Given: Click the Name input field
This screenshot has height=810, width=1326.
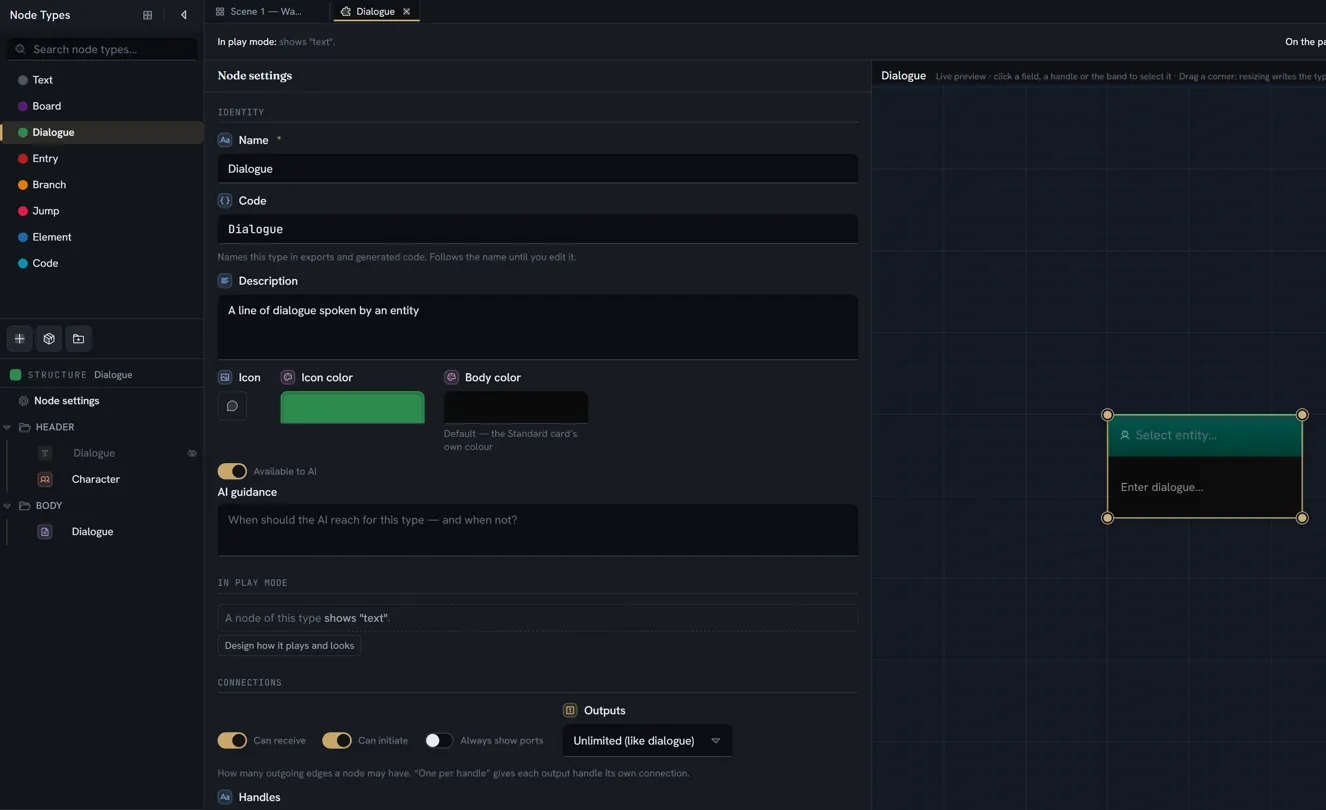Looking at the screenshot, I should [538, 168].
